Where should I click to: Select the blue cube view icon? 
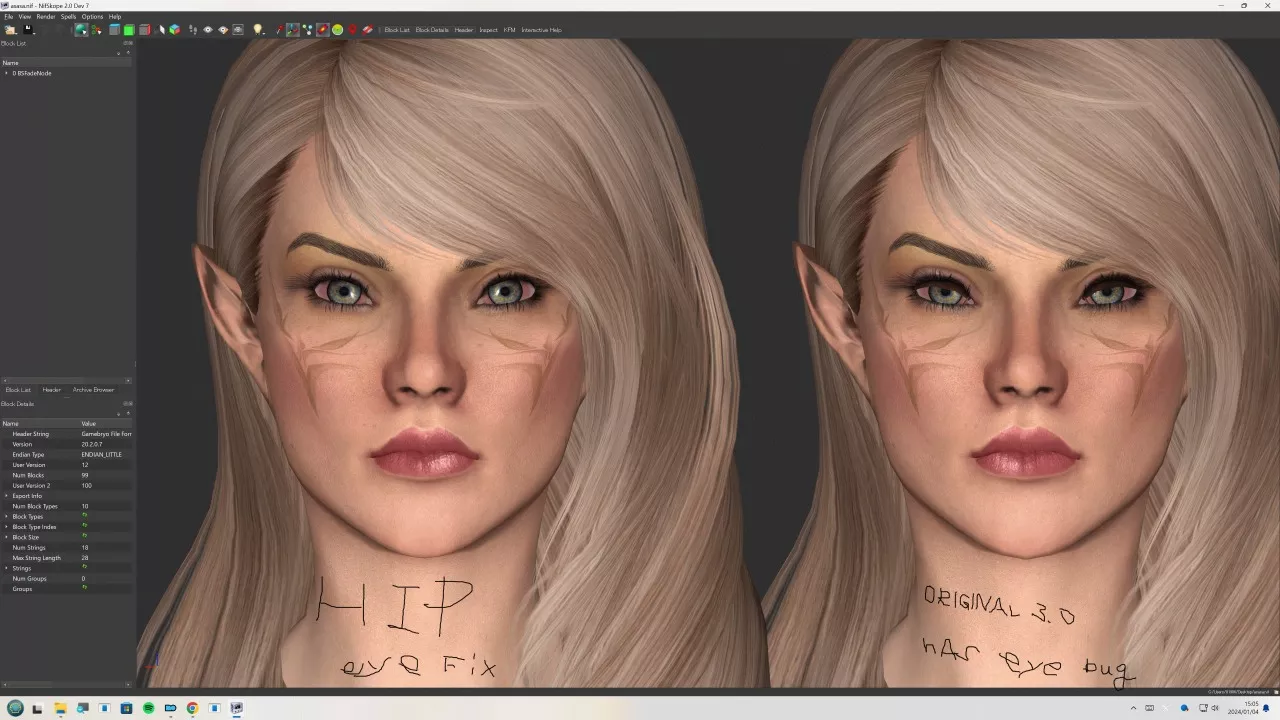pos(114,30)
